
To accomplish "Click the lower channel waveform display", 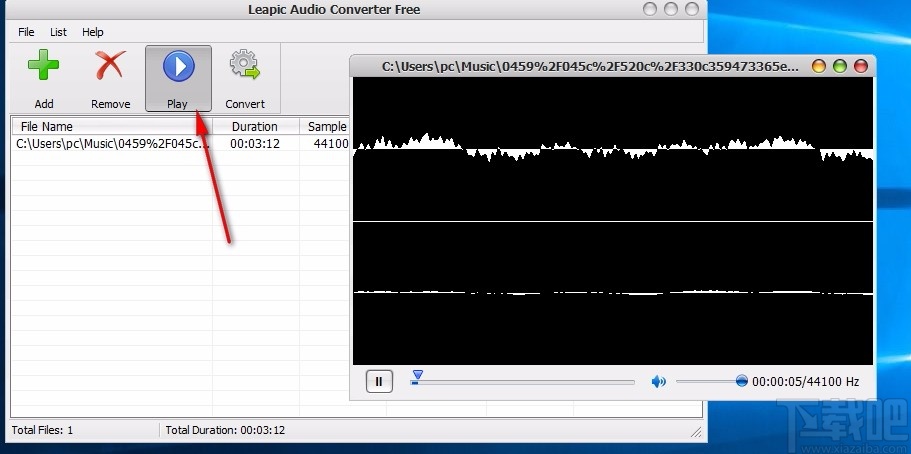I will 613,293.
